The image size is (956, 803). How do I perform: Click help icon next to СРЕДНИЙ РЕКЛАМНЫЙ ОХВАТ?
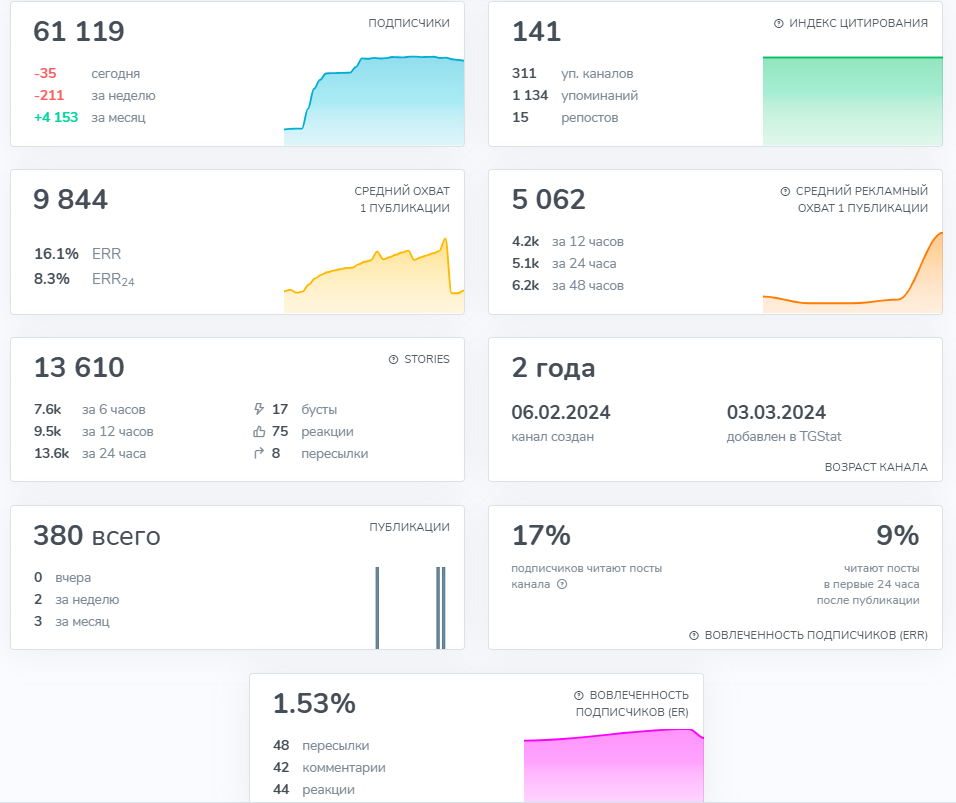(785, 191)
